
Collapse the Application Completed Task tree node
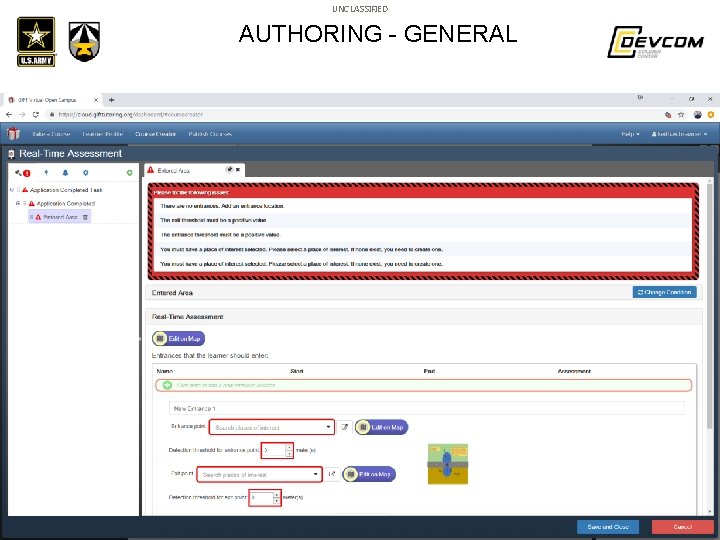click(12, 190)
